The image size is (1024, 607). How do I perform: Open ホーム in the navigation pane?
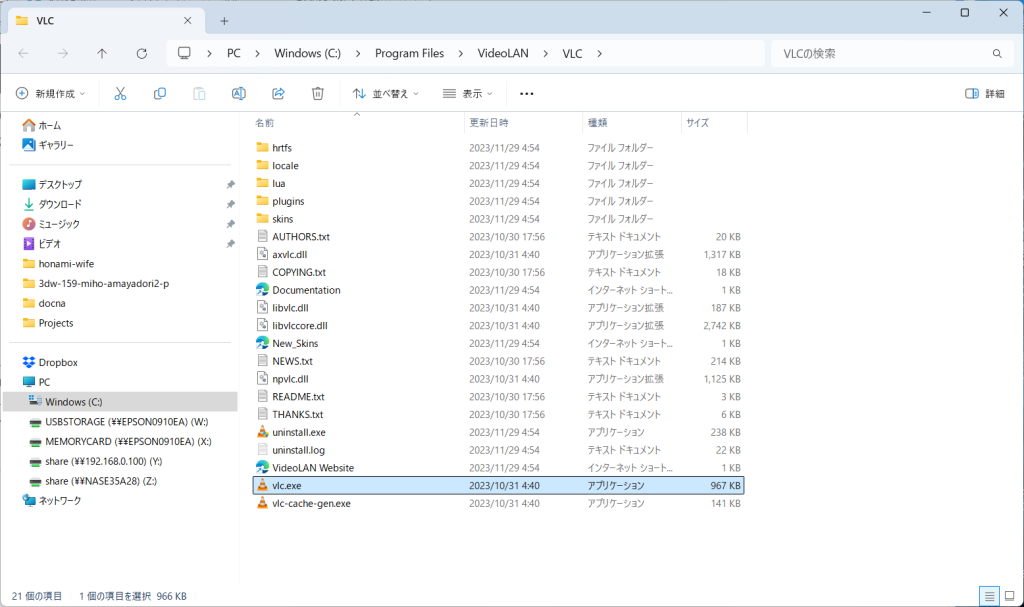click(42, 125)
